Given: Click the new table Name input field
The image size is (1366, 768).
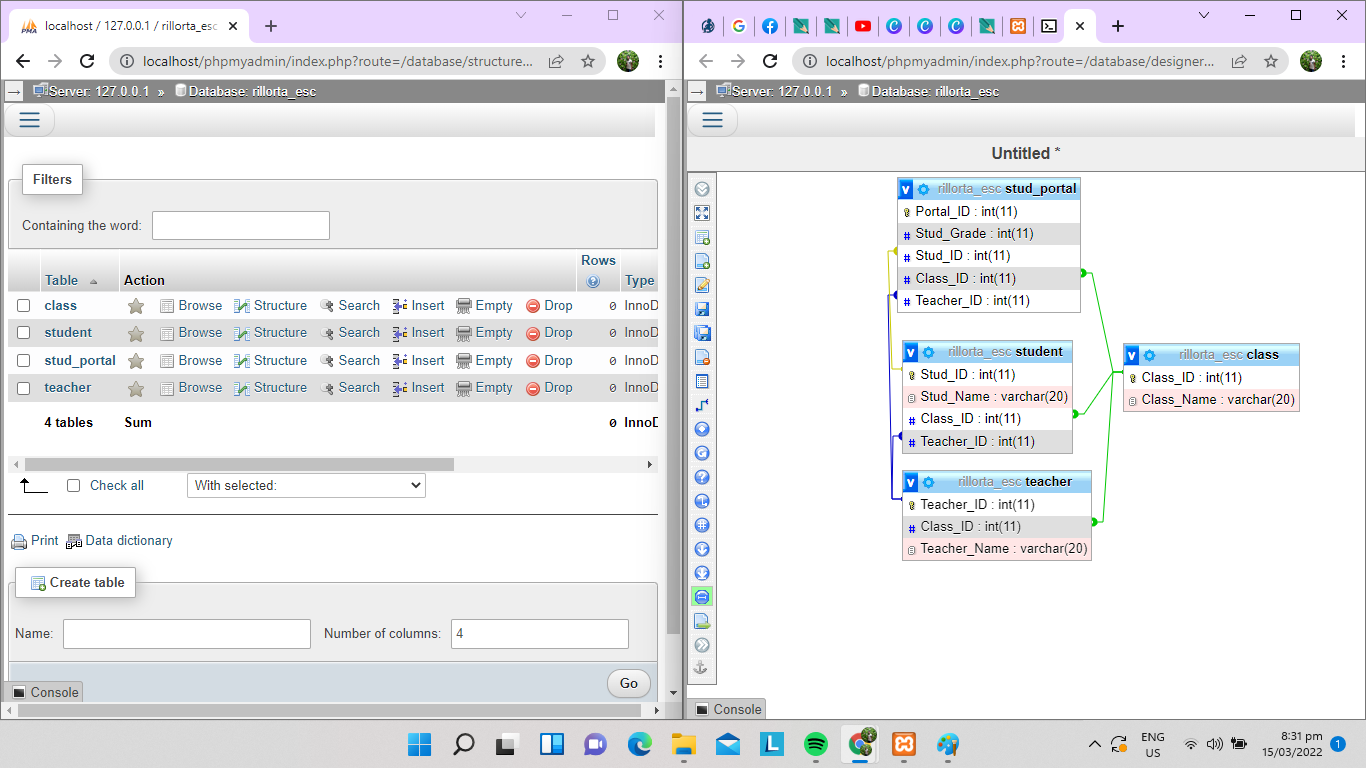Looking at the screenshot, I should click(187, 634).
